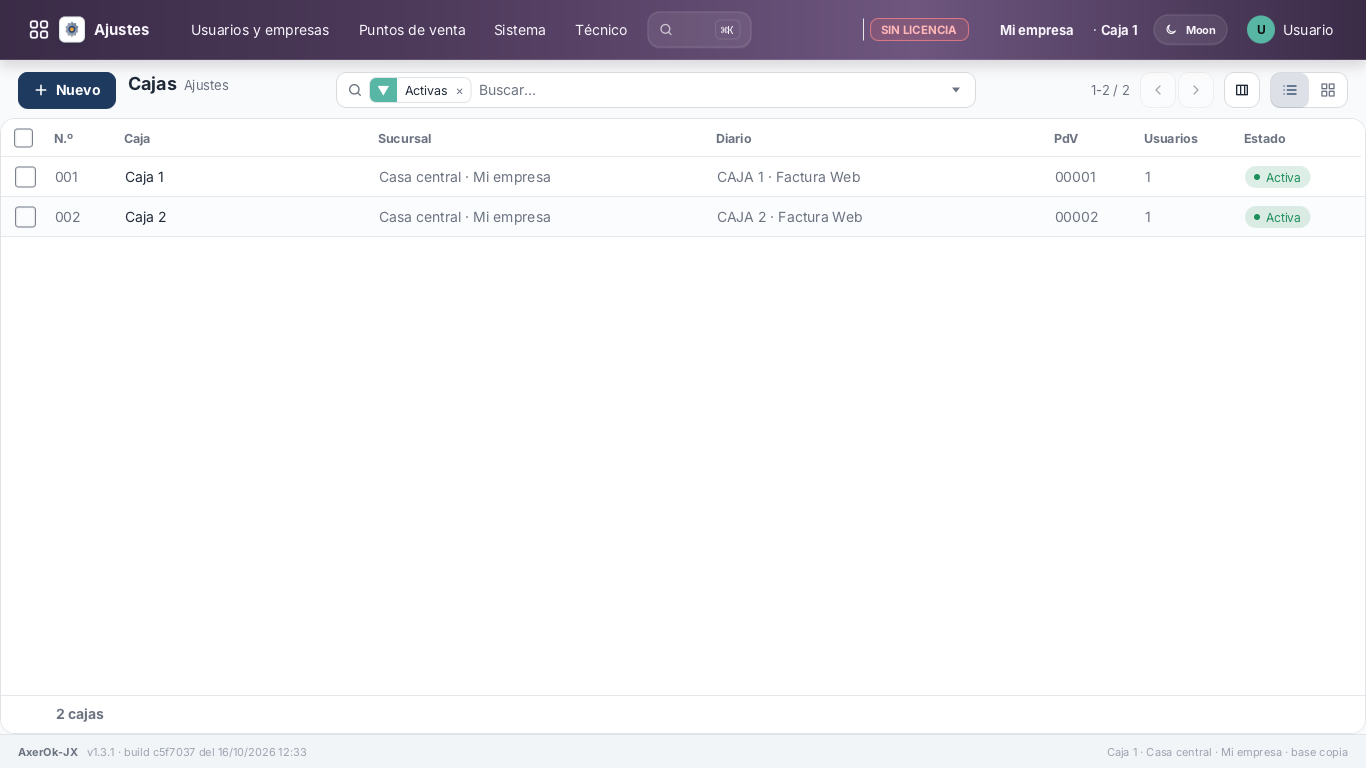Click Mi empresa company selector
This screenshot has height=768, width=1366.
1037,30
